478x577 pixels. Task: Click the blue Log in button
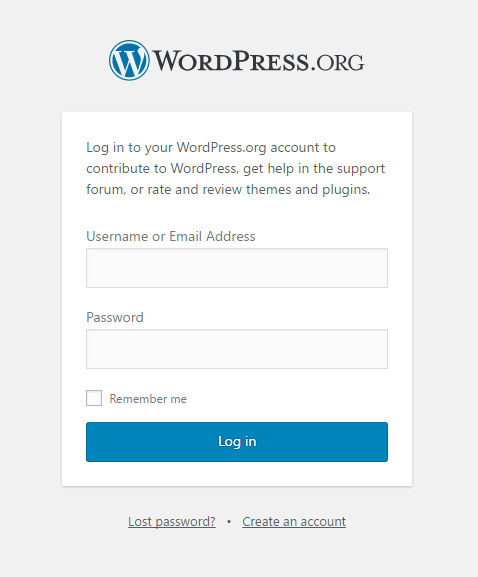pyautogui.click(x=237, y=442)
